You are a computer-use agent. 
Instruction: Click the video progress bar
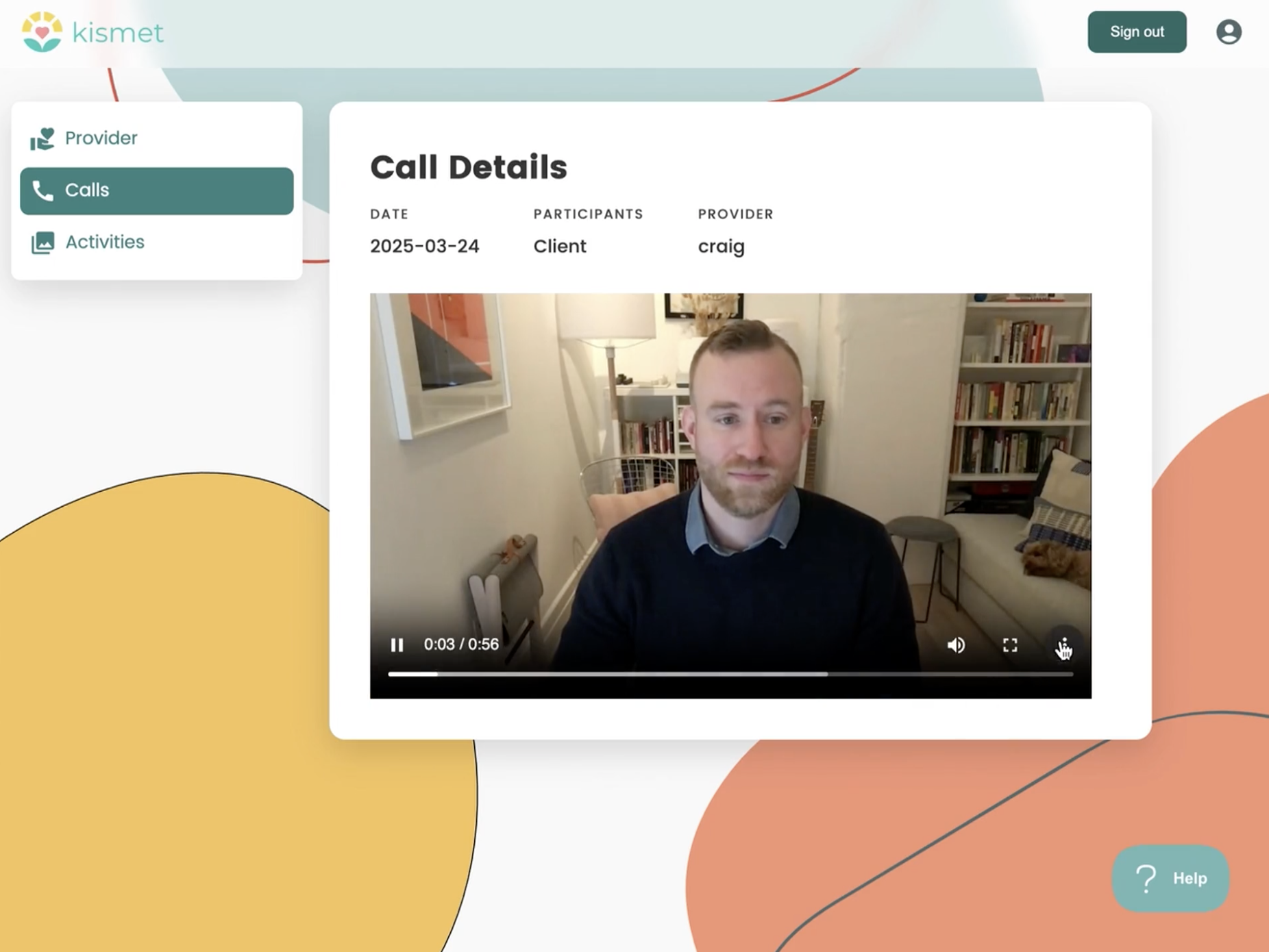730,675
